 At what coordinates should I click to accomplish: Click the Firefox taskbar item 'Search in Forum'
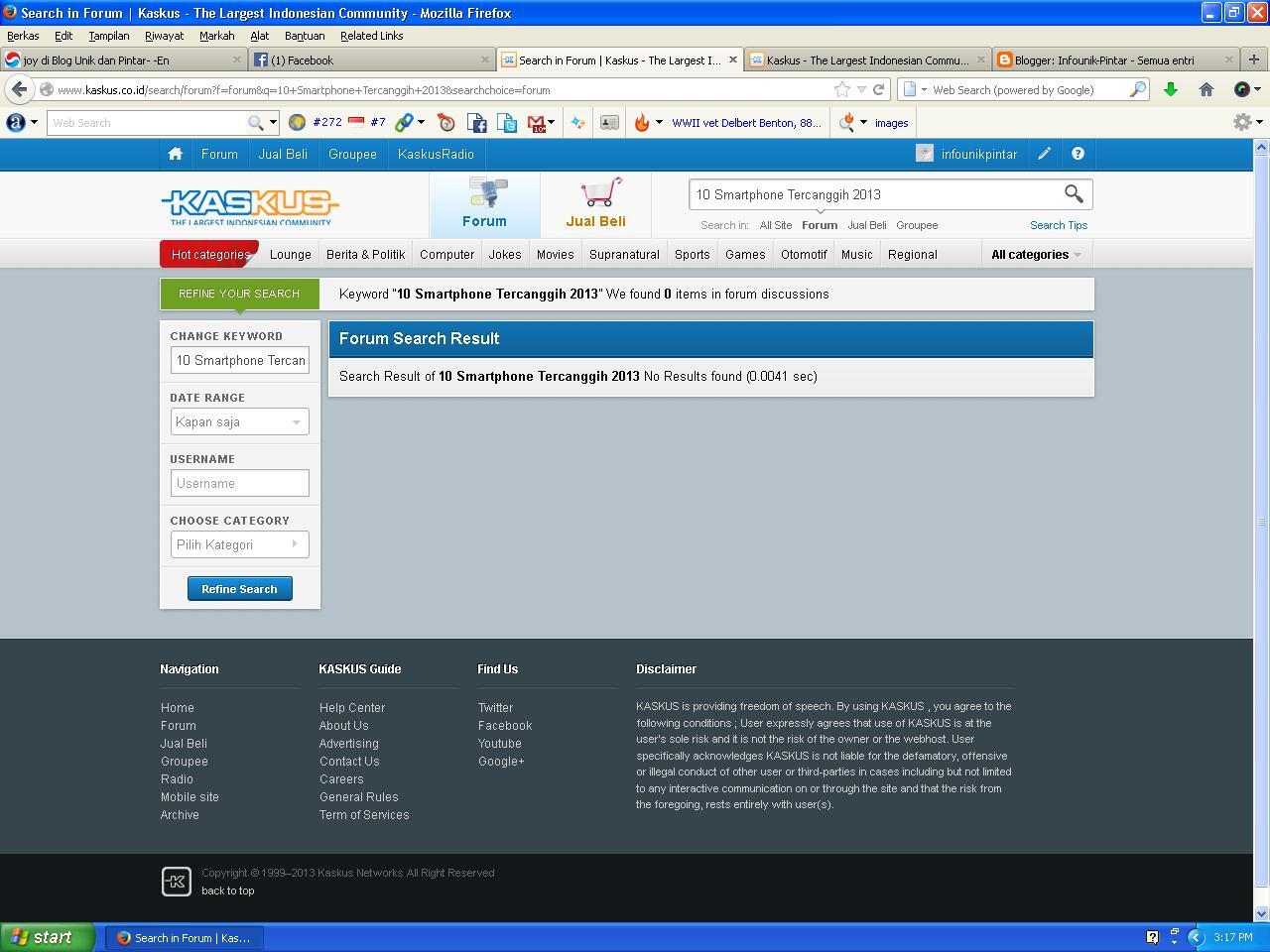click(185, 937)
